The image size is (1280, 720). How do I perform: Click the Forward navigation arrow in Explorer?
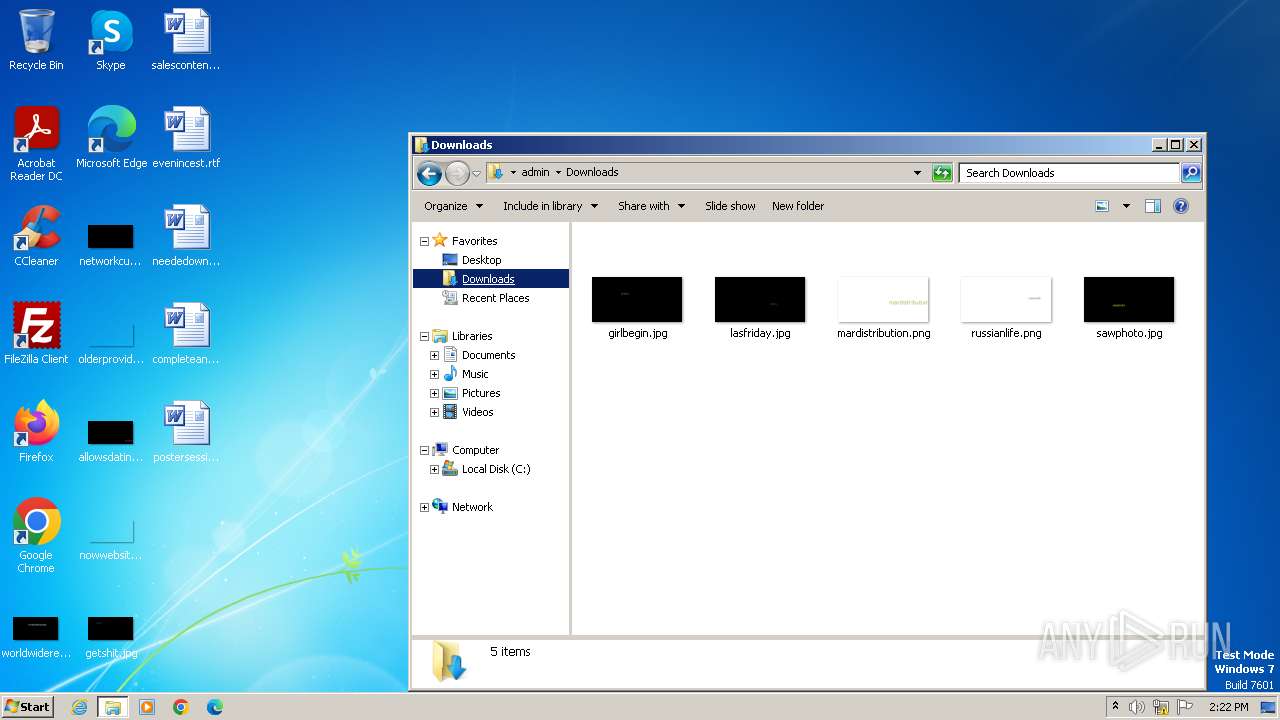[x=457, y=173]
